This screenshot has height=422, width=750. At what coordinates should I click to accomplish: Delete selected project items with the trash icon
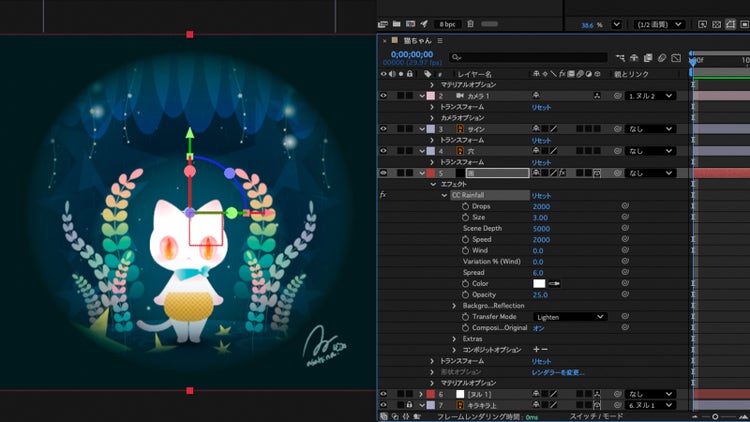click(x=471, y=24)
